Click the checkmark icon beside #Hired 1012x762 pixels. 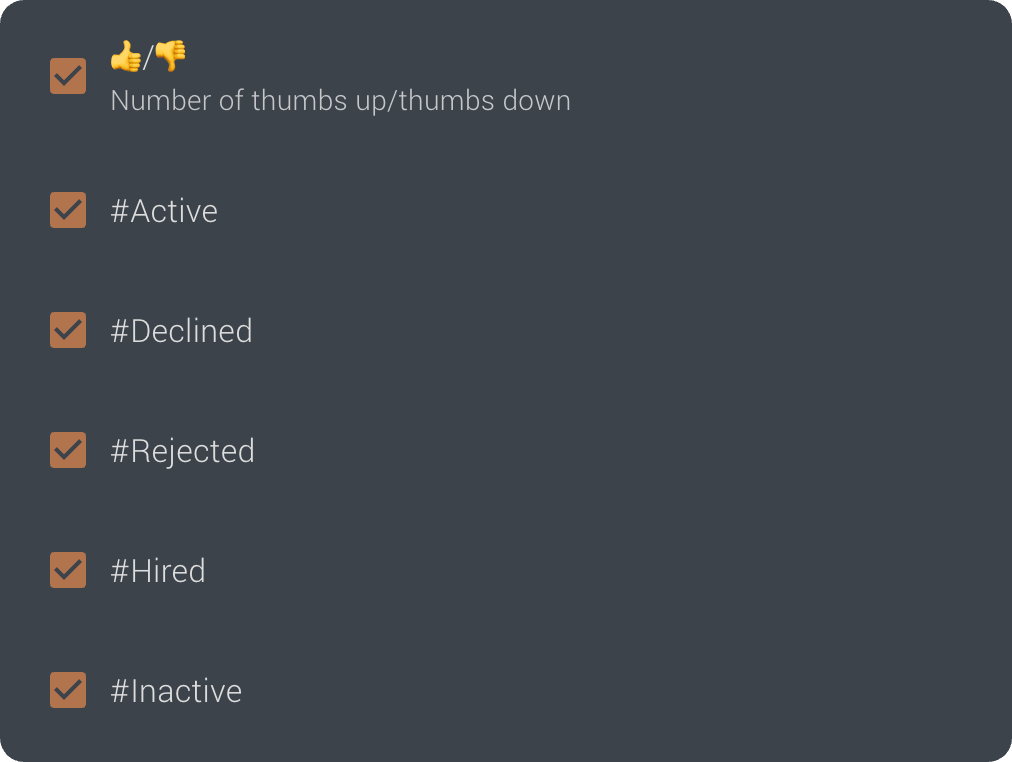[68, 570]
